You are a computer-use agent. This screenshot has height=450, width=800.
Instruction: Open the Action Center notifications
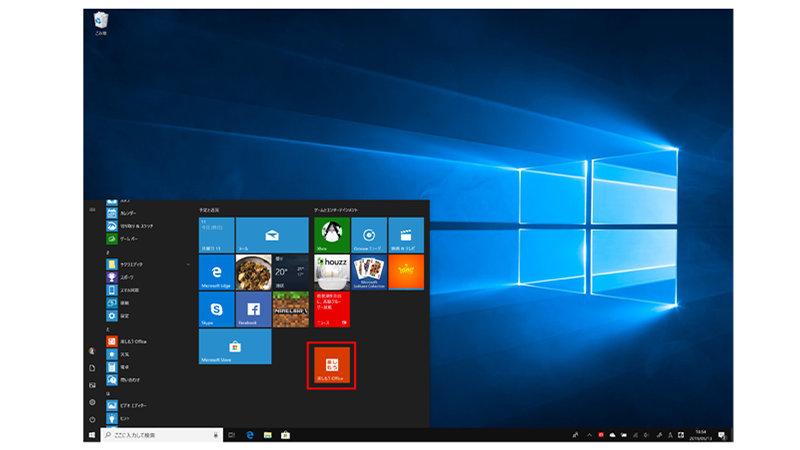click(722, 435)
